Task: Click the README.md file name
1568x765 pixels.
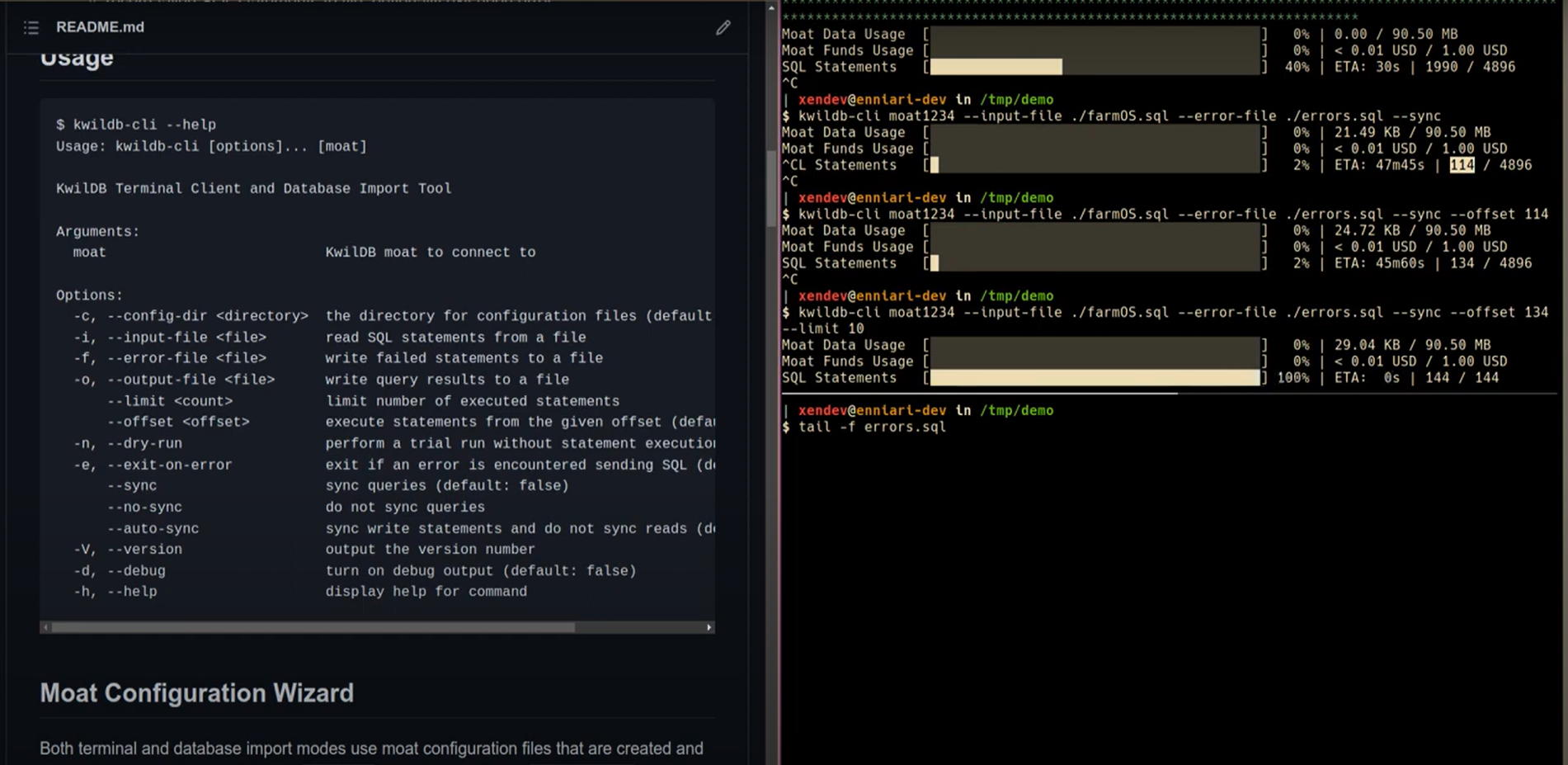Action: 100,27
